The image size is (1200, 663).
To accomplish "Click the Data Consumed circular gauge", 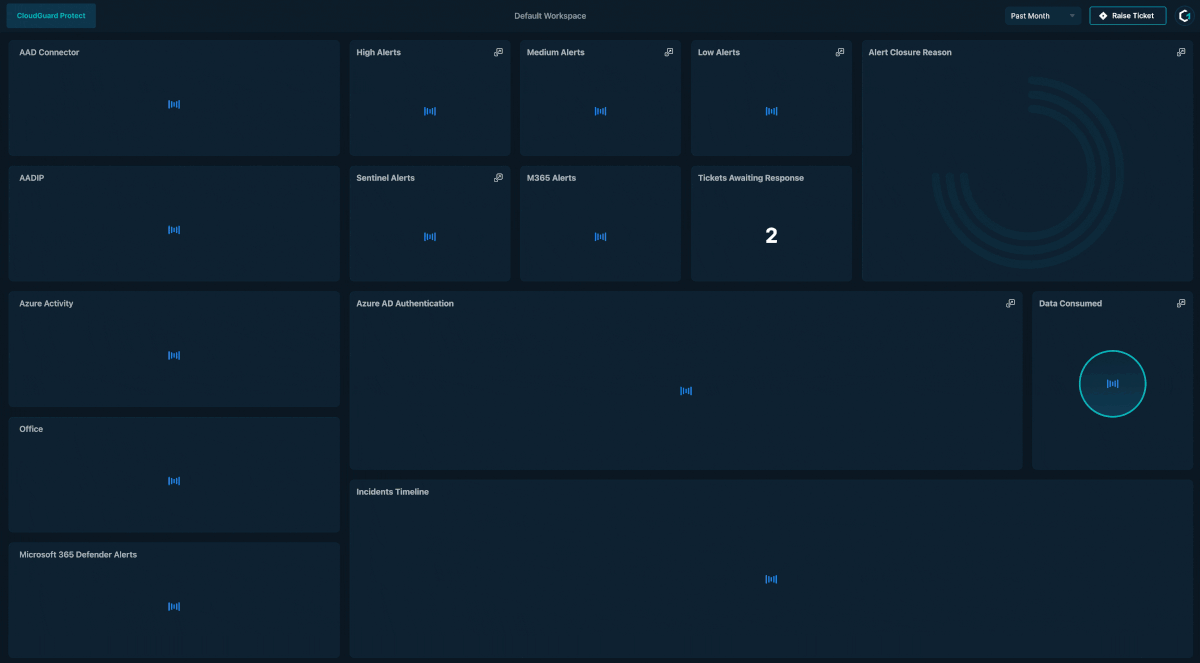I will click(1112, 384).
